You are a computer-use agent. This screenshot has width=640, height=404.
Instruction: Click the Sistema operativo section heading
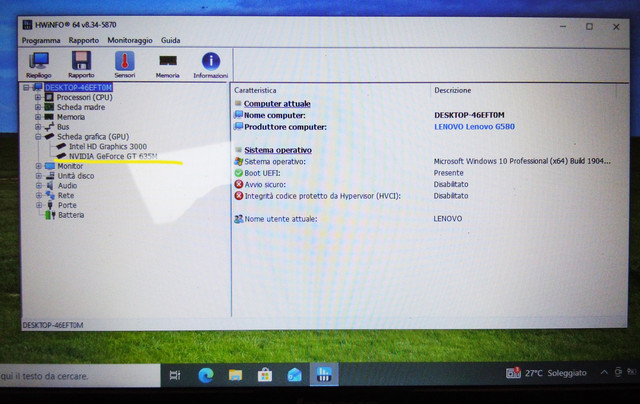[278, 150]
